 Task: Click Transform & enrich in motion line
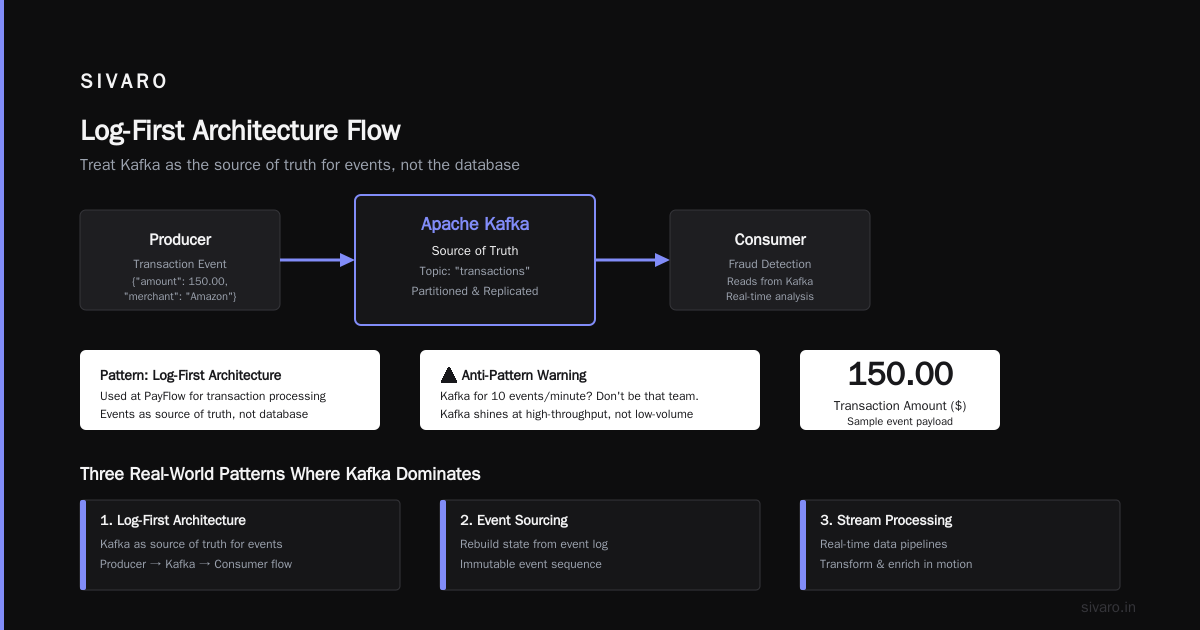(x=896, y=564)
